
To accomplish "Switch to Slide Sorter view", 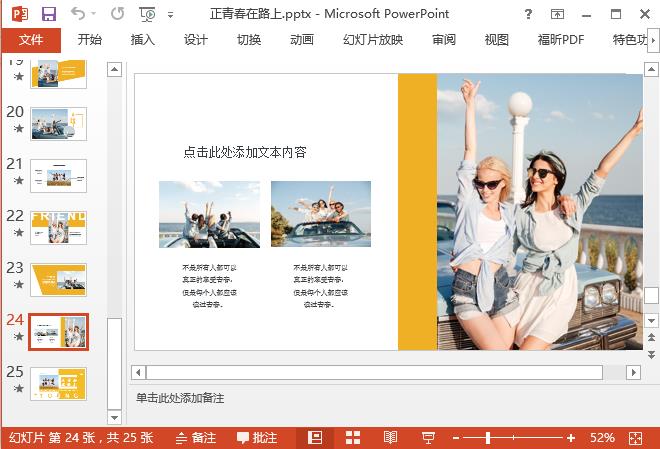I will (x=353, y=438).
